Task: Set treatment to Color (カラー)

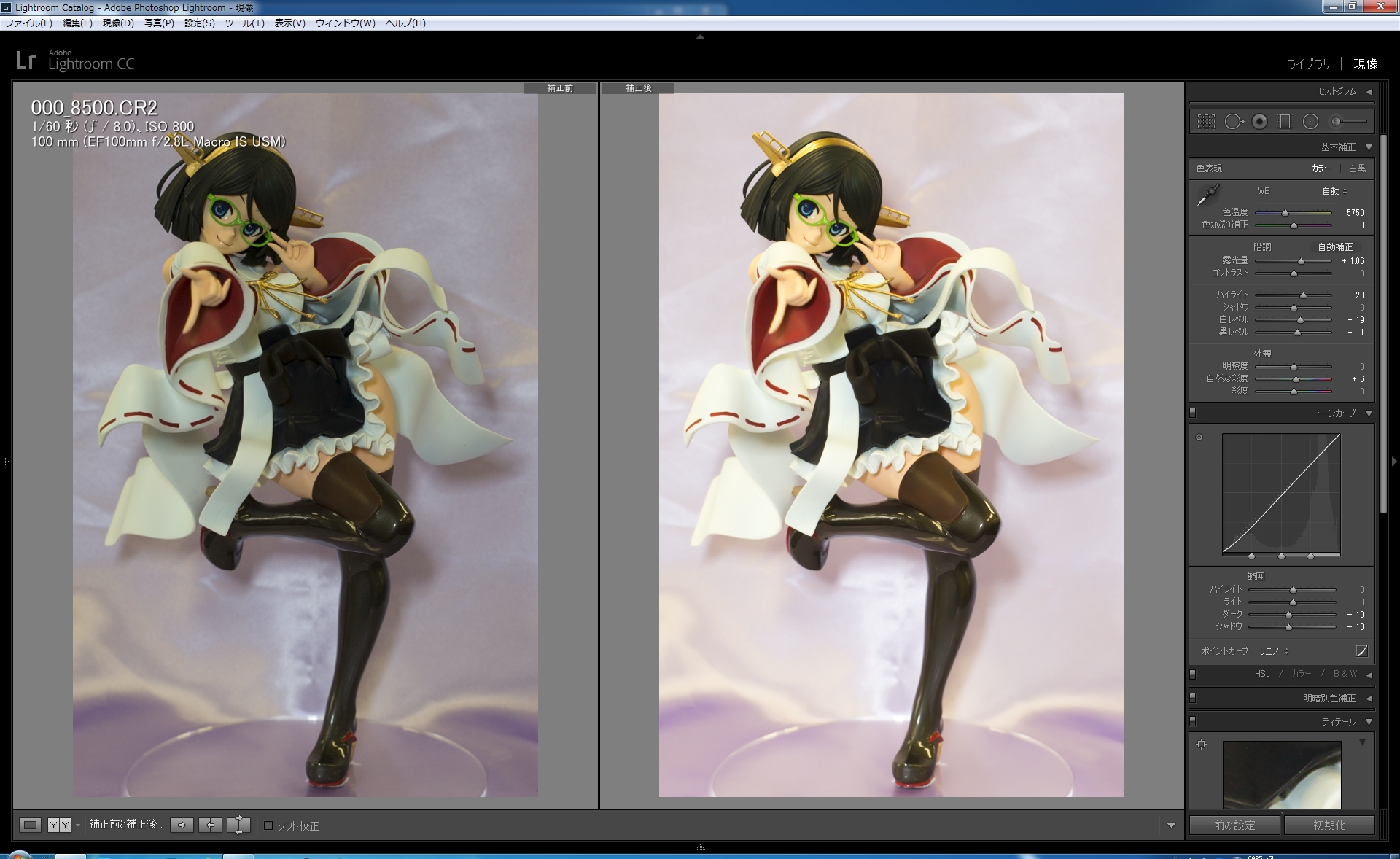Action: pos(1321,168)
